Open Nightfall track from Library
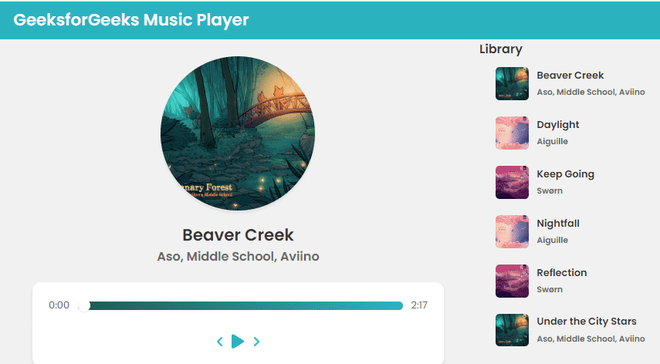The width and height of the screenshot is (660, 364). [x=558, y=223]
